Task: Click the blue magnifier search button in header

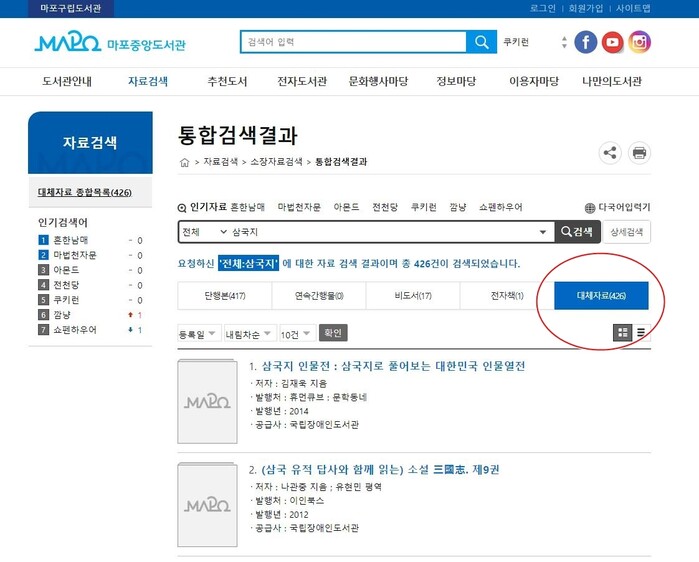Action: click(x=482, y=42)
